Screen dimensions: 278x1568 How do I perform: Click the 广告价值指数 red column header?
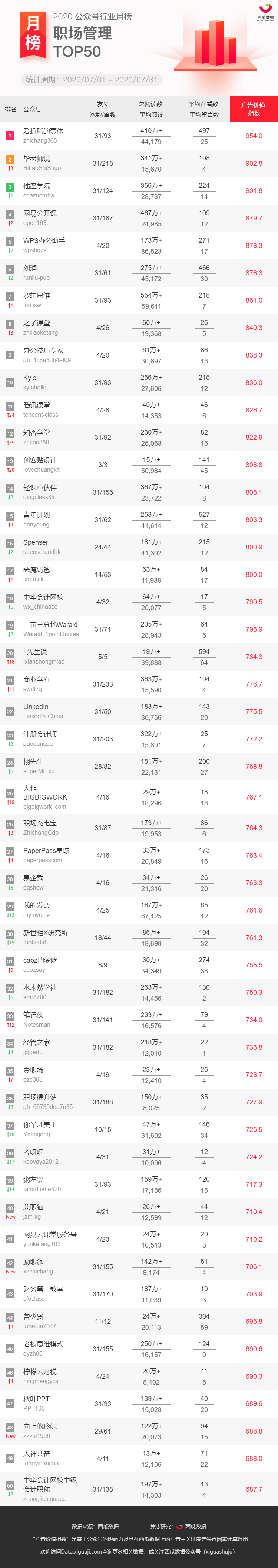[x=254, y=109]
